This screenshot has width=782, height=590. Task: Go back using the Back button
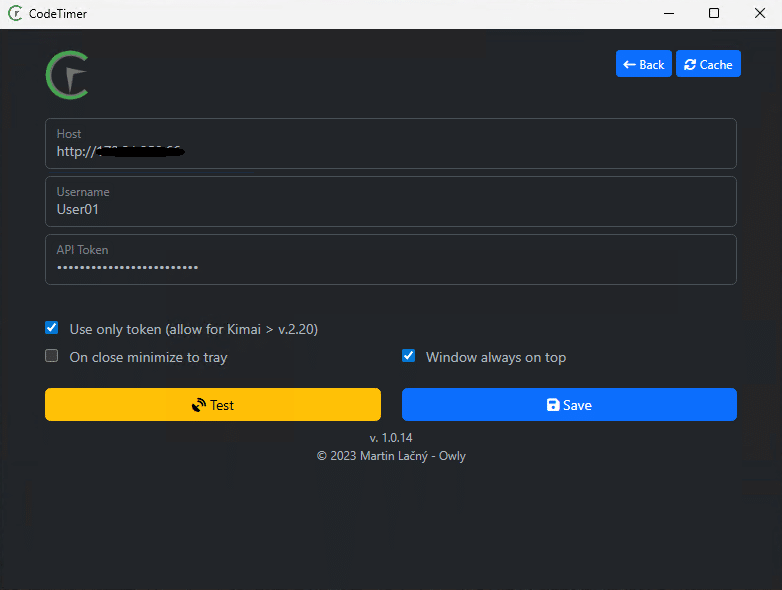click(643, 65)
